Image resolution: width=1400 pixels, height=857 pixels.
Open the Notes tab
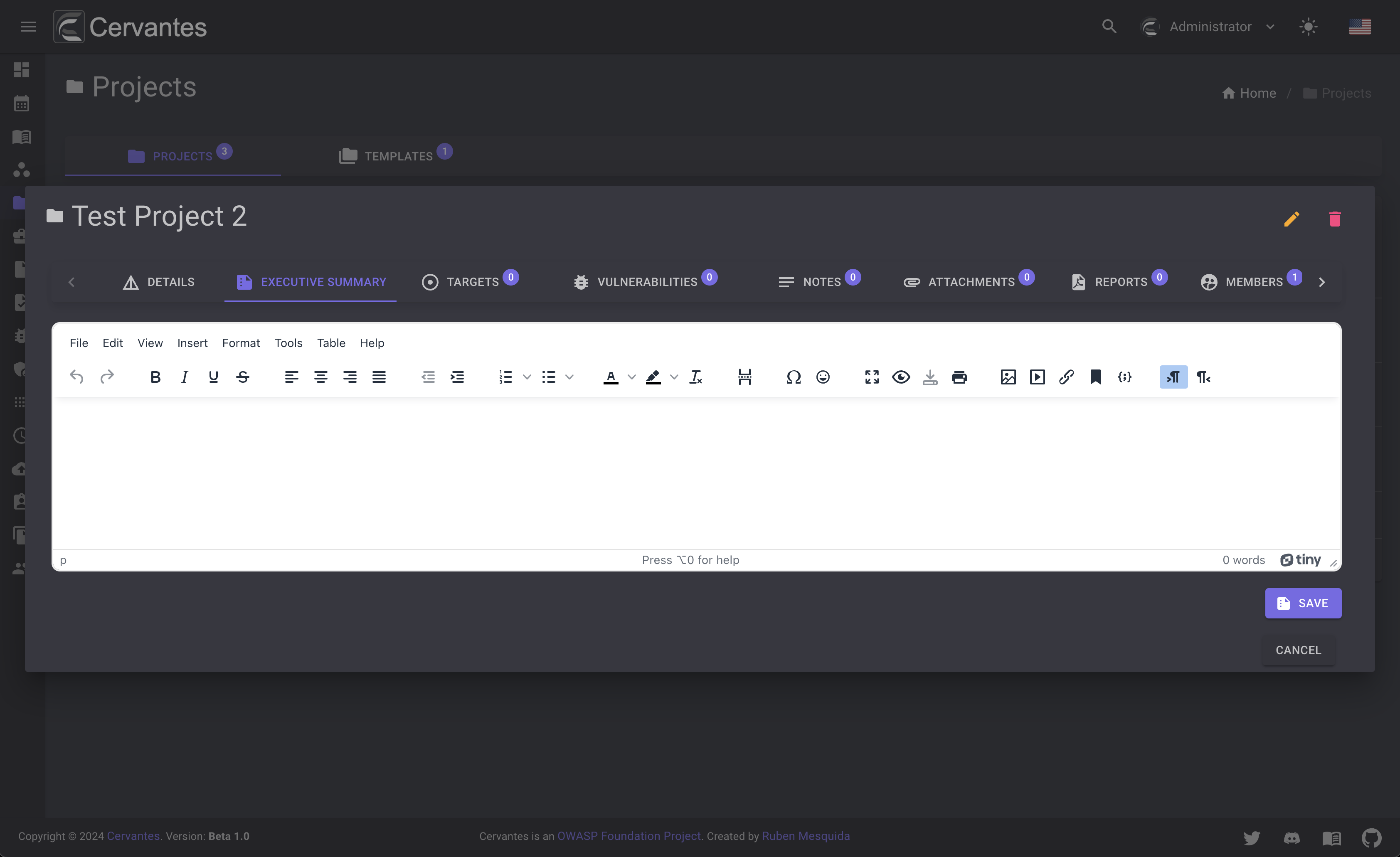[819, 282]
